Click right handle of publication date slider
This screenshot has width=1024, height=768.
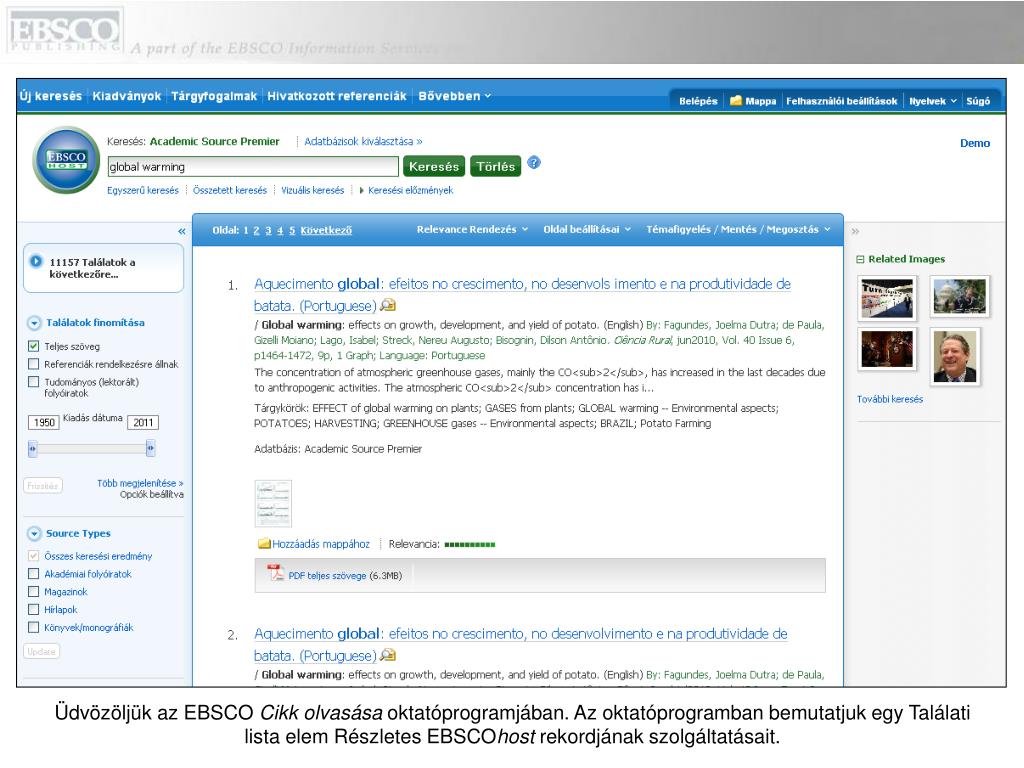coord(150,448)
